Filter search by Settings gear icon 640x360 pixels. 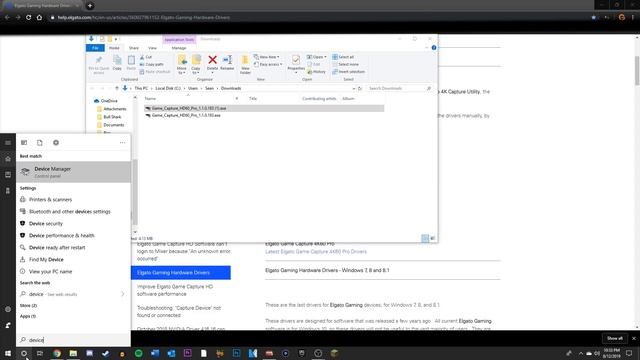pyautogui.click(x=56, y=142)
